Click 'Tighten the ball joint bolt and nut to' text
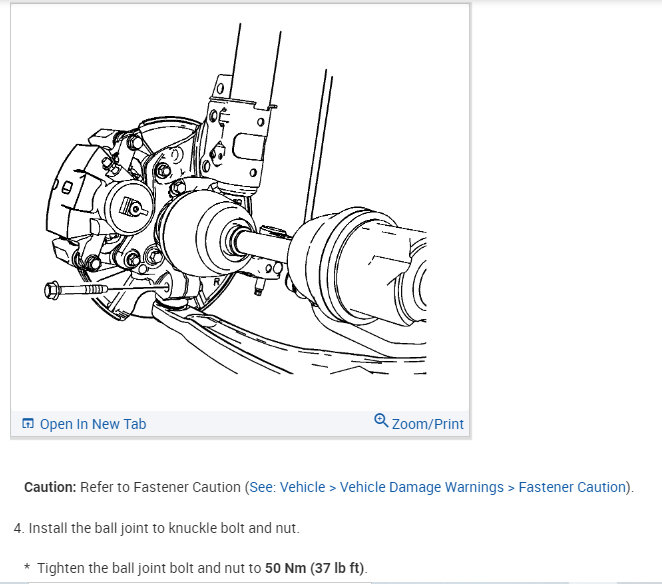Screen dimensions: 662x584 149,568
